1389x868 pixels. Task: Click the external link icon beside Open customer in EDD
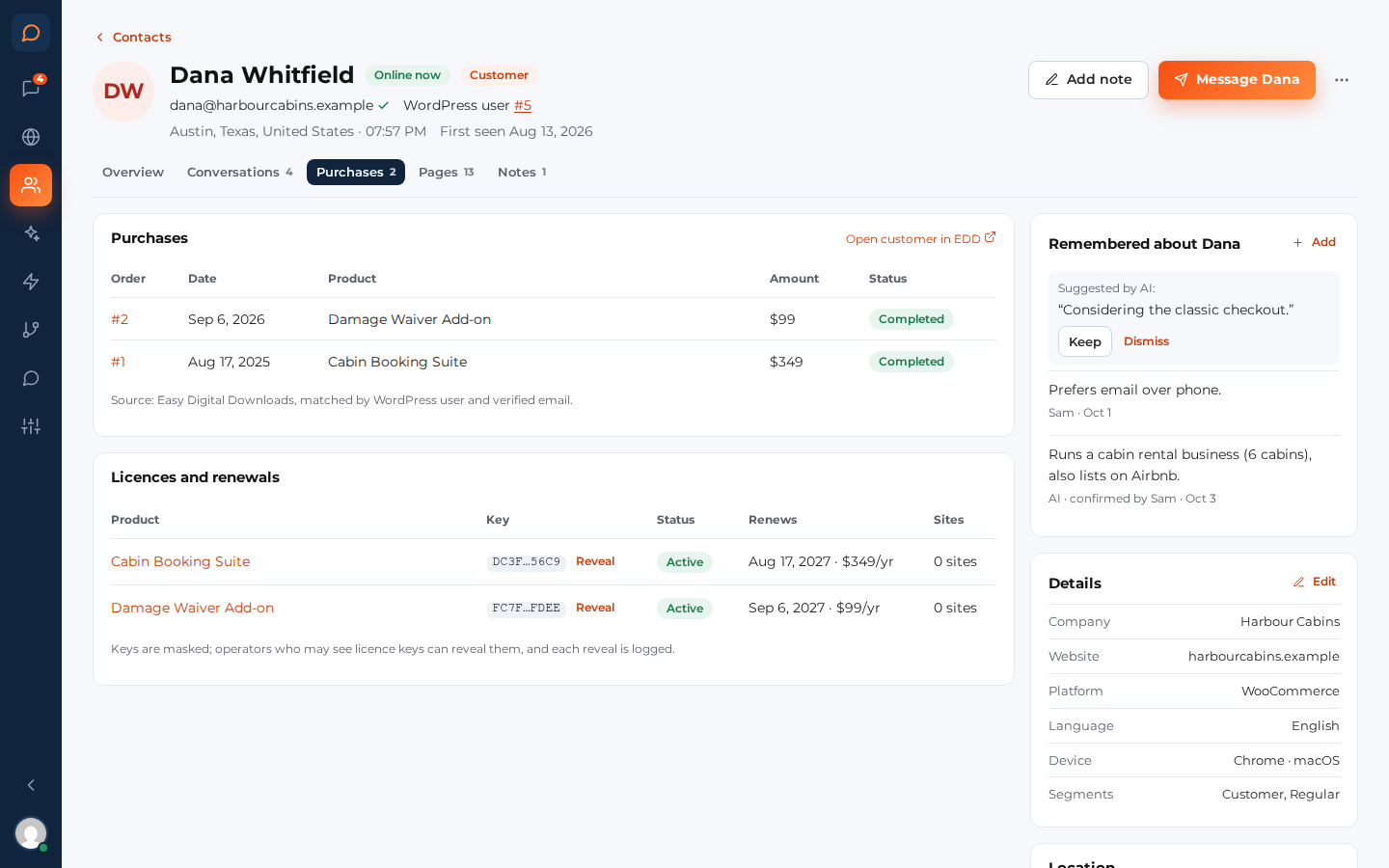990,237
